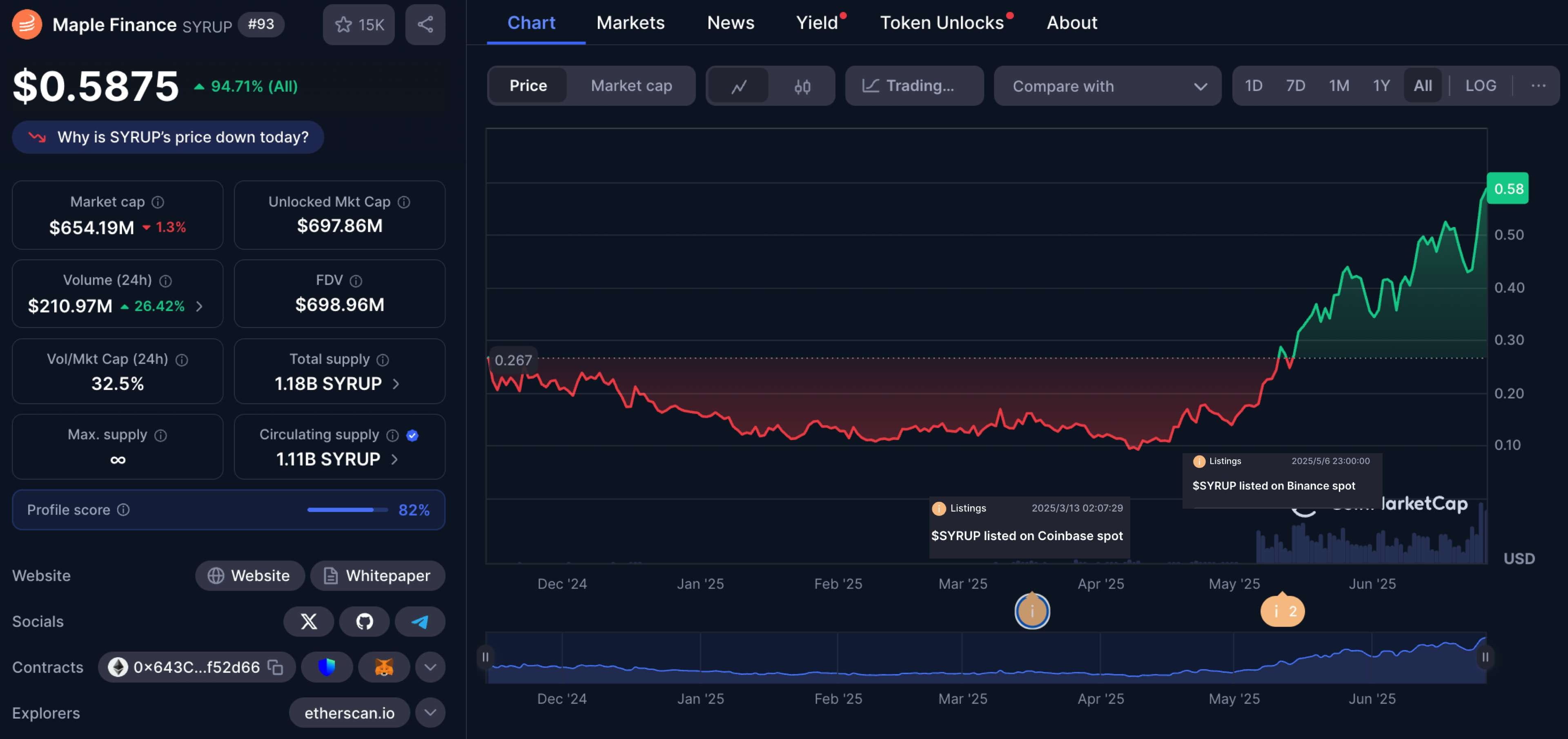Expand the explorers list chevron
Viewport: 1568px width, 739px height.
(x=430, y=712)
